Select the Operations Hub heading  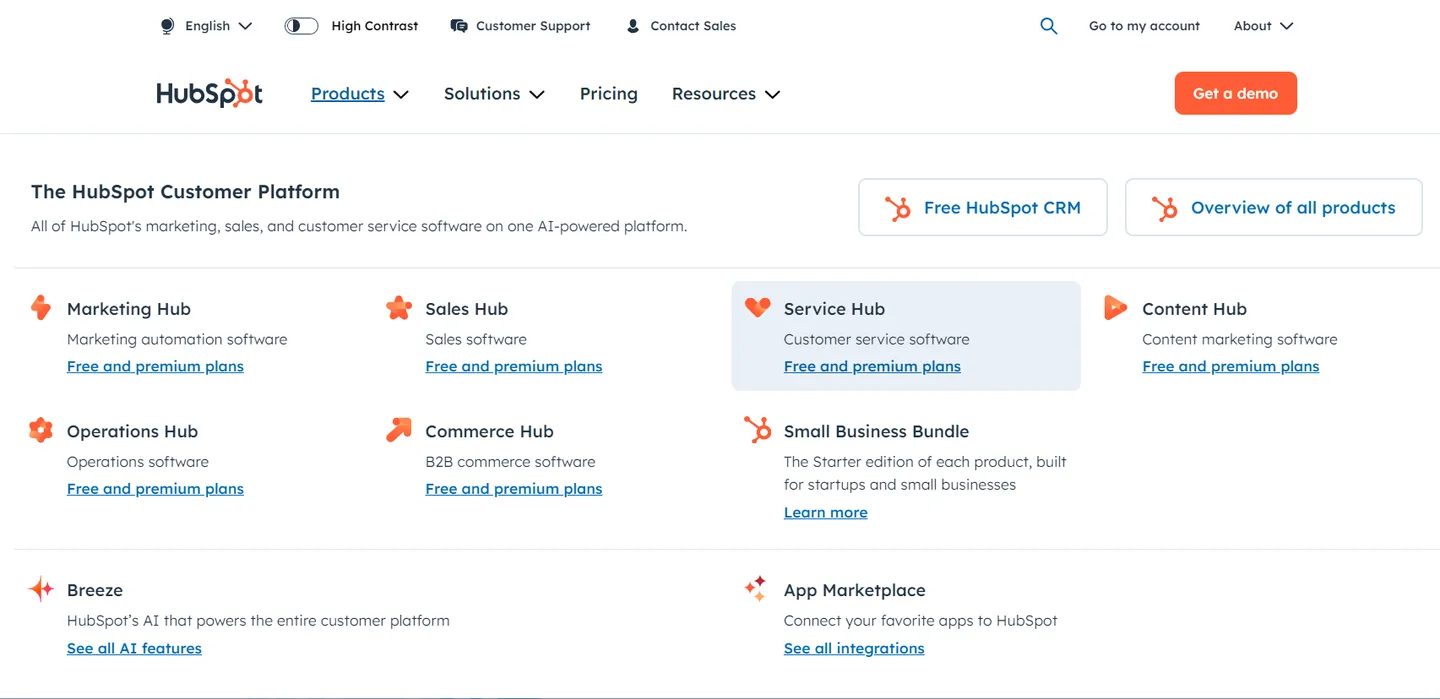click(x=132, y=431)
